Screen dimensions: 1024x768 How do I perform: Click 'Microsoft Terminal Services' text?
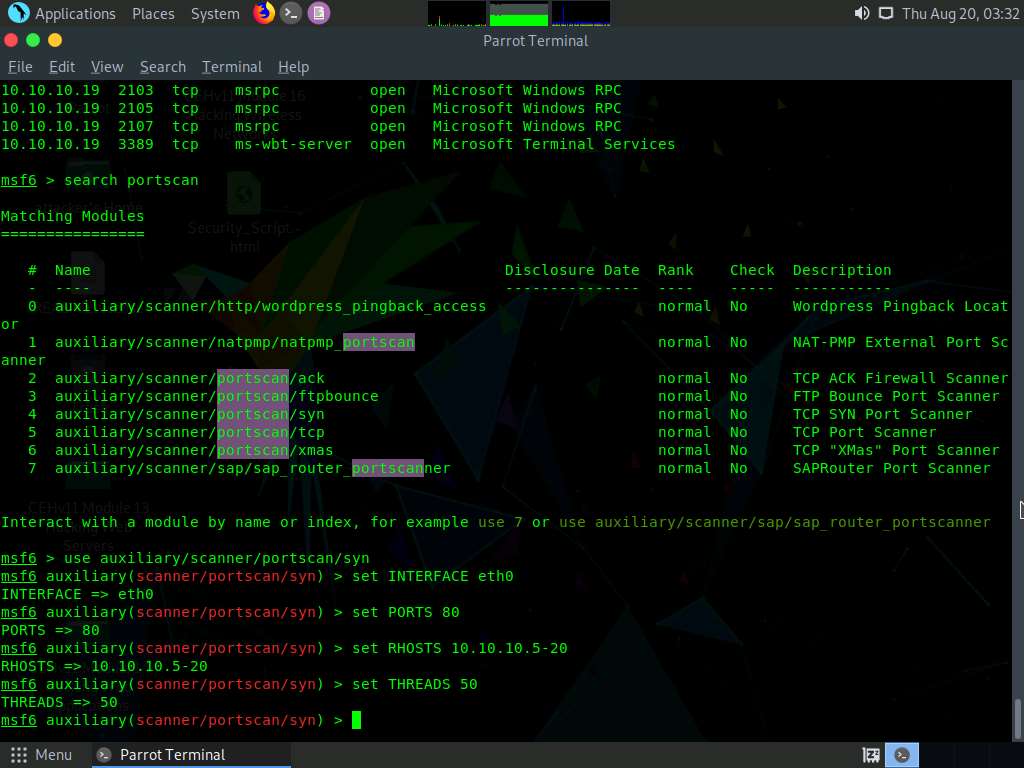tap(554, 144)
